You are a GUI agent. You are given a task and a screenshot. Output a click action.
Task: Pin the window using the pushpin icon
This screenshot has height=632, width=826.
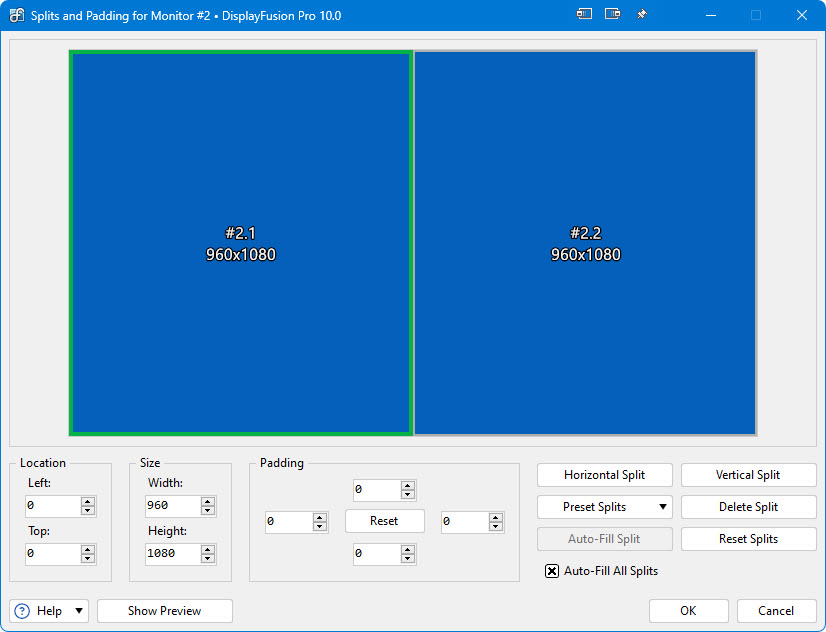[x=642, y=15]
